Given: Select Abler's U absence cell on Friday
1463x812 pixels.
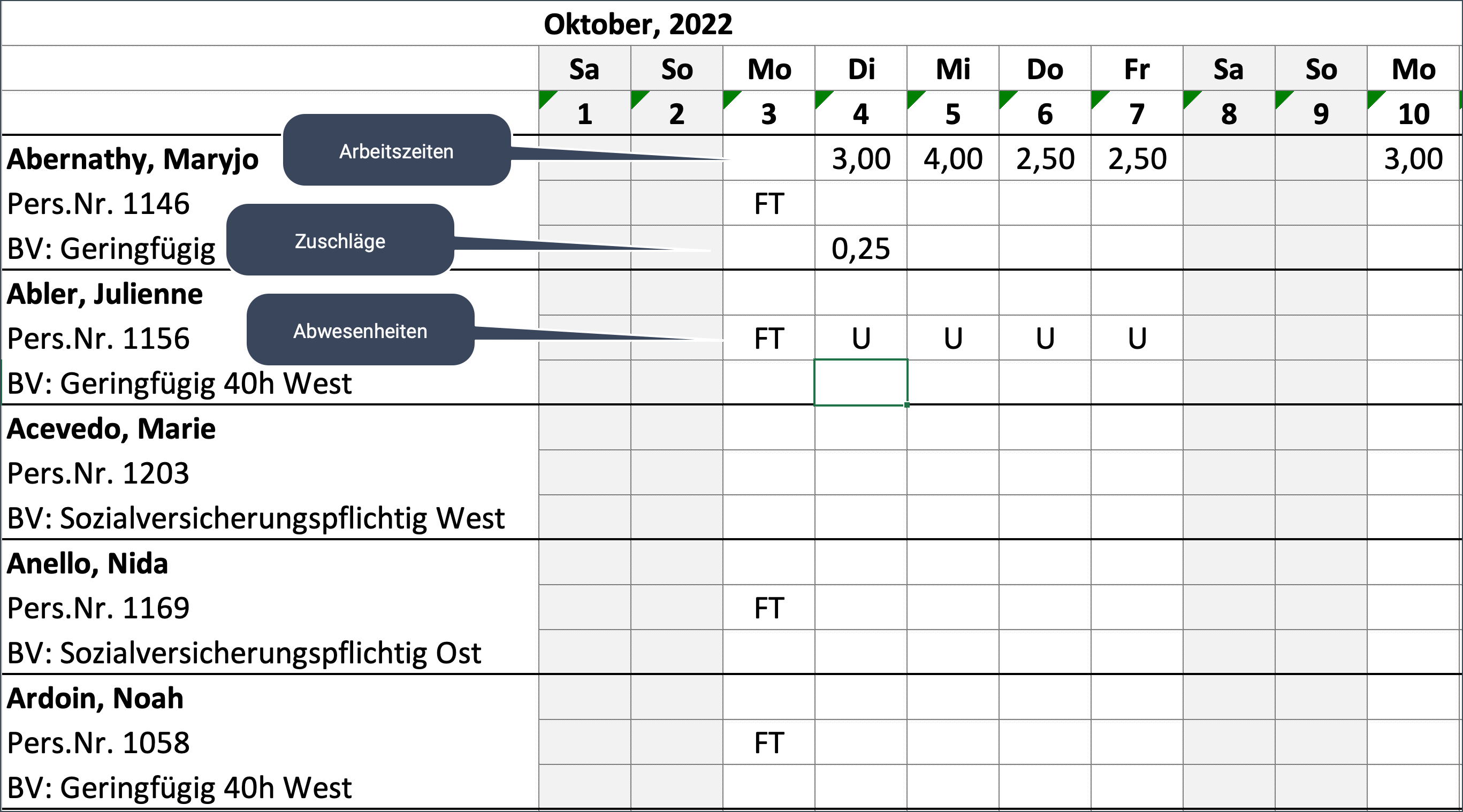Looking at the screenshot, I should click(x=1137, y=339).
